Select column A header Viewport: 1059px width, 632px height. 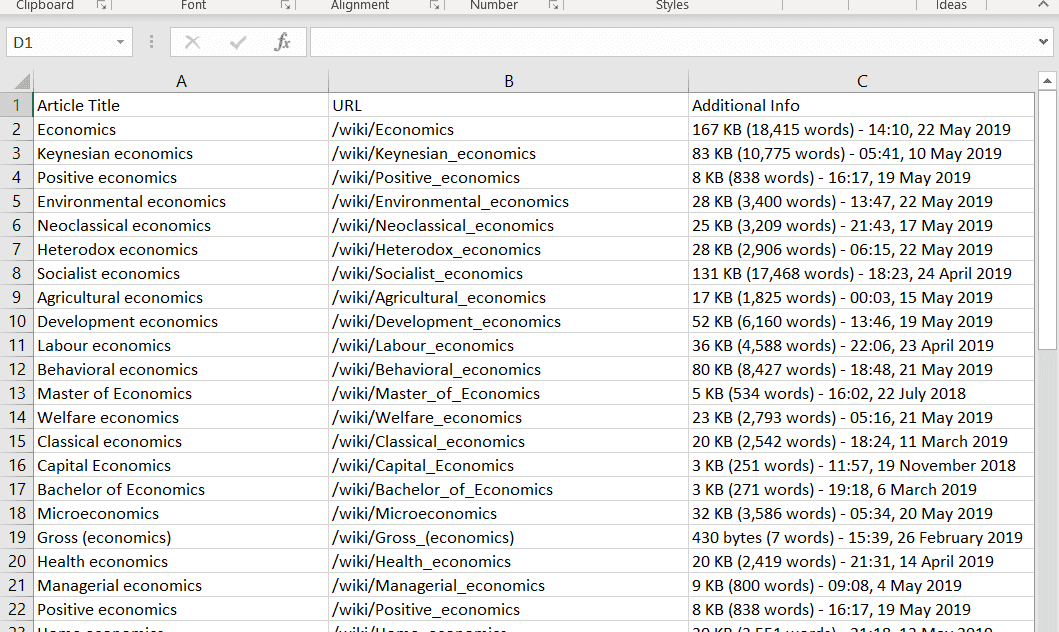(x=181, y=82)
